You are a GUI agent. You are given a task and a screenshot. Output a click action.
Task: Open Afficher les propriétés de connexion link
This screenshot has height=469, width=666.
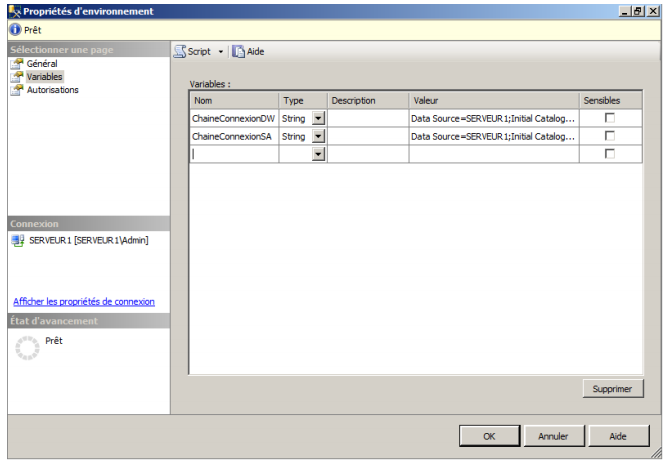coord(84,302)
